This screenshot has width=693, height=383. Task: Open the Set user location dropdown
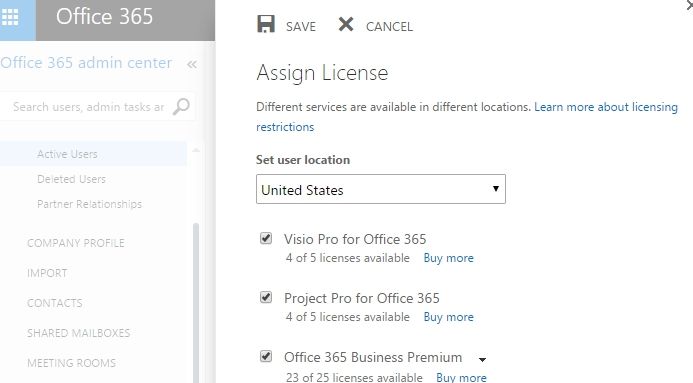pyautogui.click(x=381, y=189)
